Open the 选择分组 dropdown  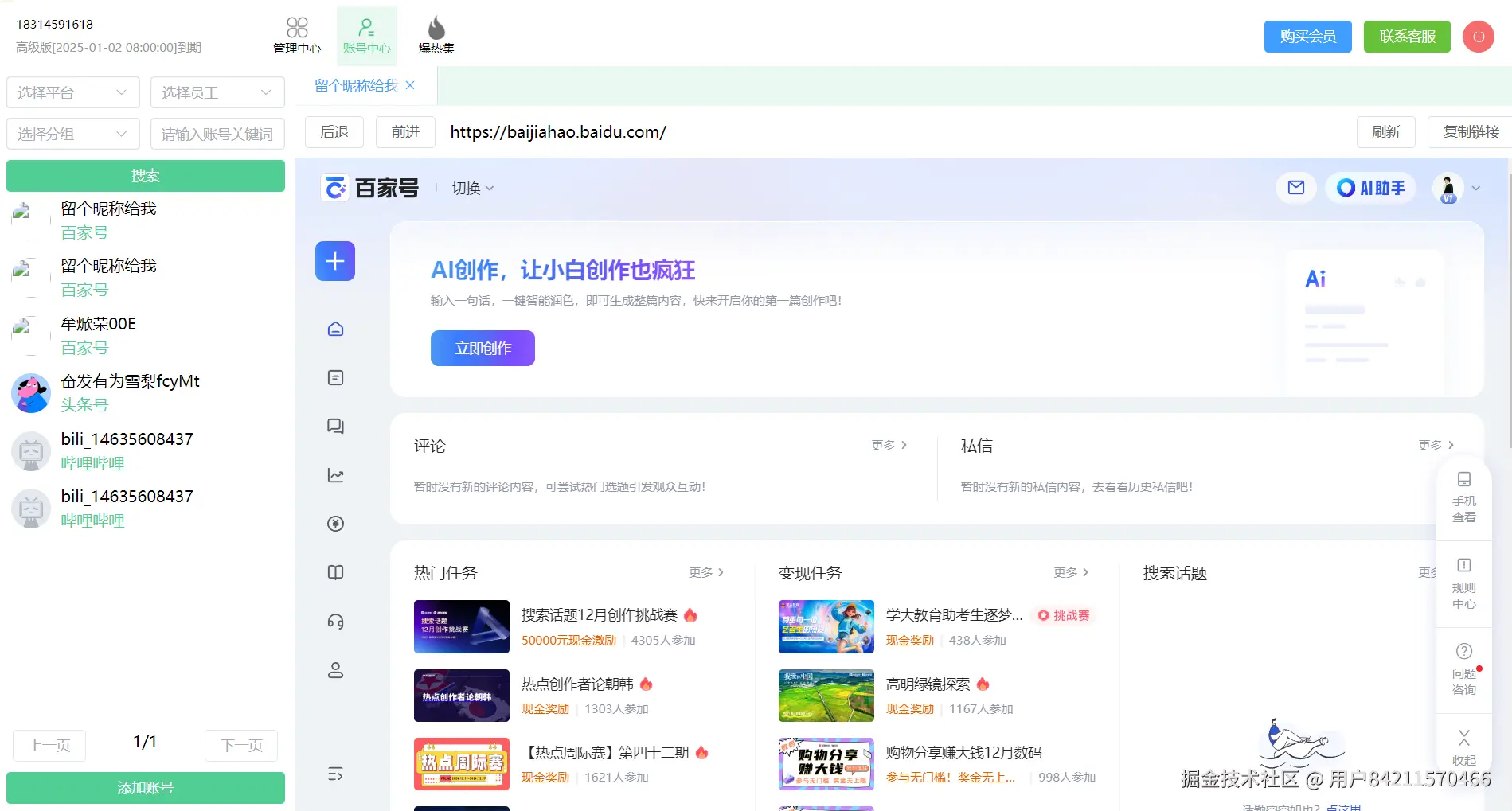pyautogui.click(x=73, y=134)
